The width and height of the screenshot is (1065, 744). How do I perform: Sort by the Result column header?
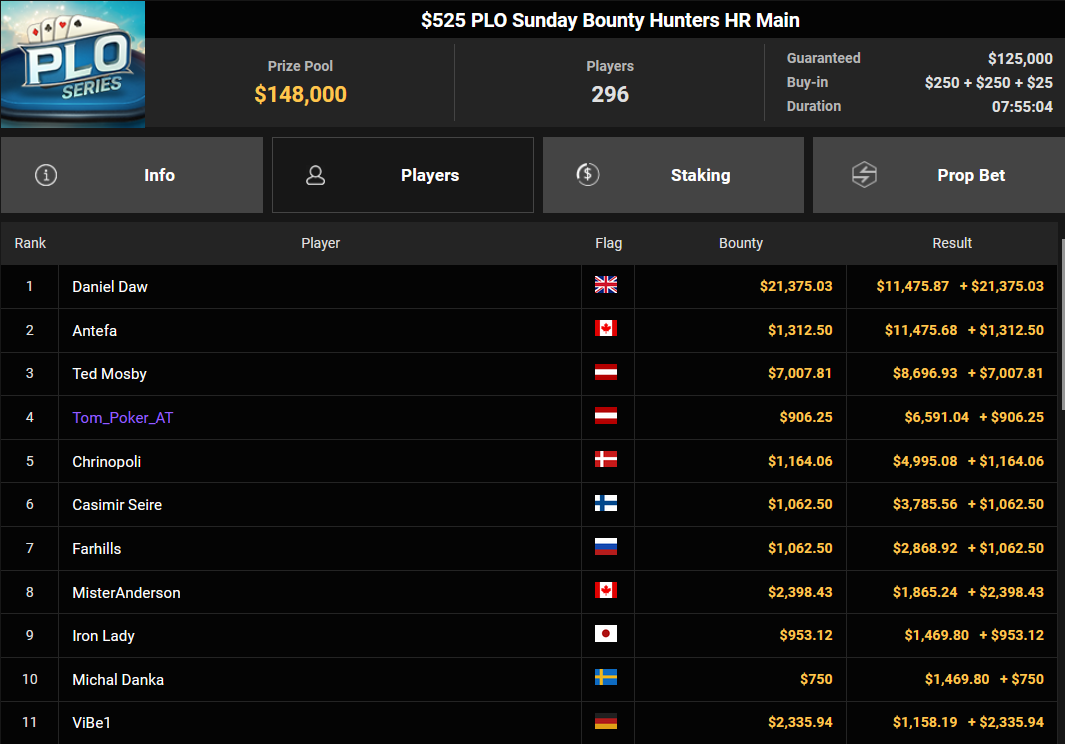tap(952, 243)
